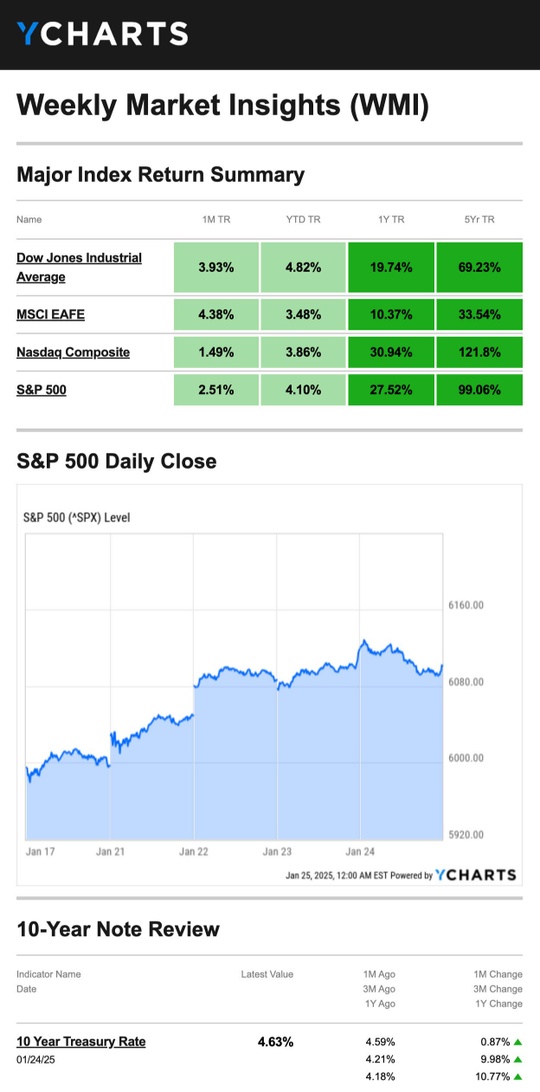This screenshot has height=1092, width=540.
Task: Open the Dow Jones Industrial Average link
Action: (79, 267)
